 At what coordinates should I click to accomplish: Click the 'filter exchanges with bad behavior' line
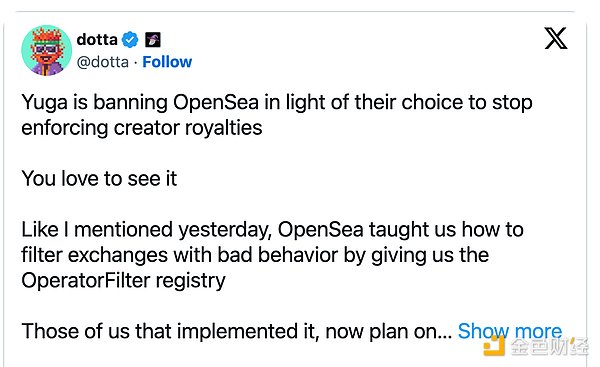tap(180, 255)
